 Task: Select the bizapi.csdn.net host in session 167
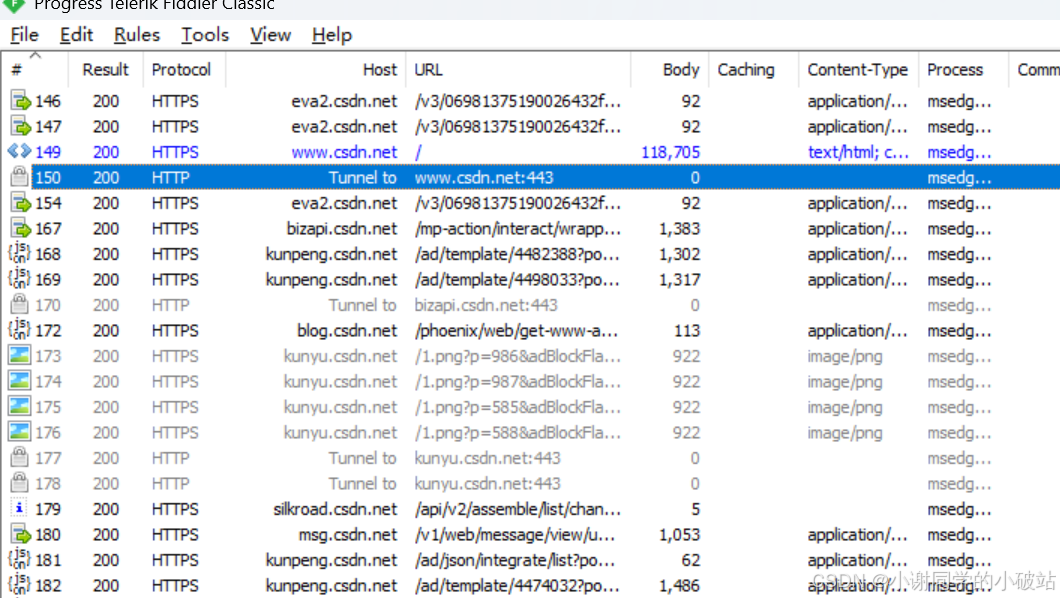341,229
